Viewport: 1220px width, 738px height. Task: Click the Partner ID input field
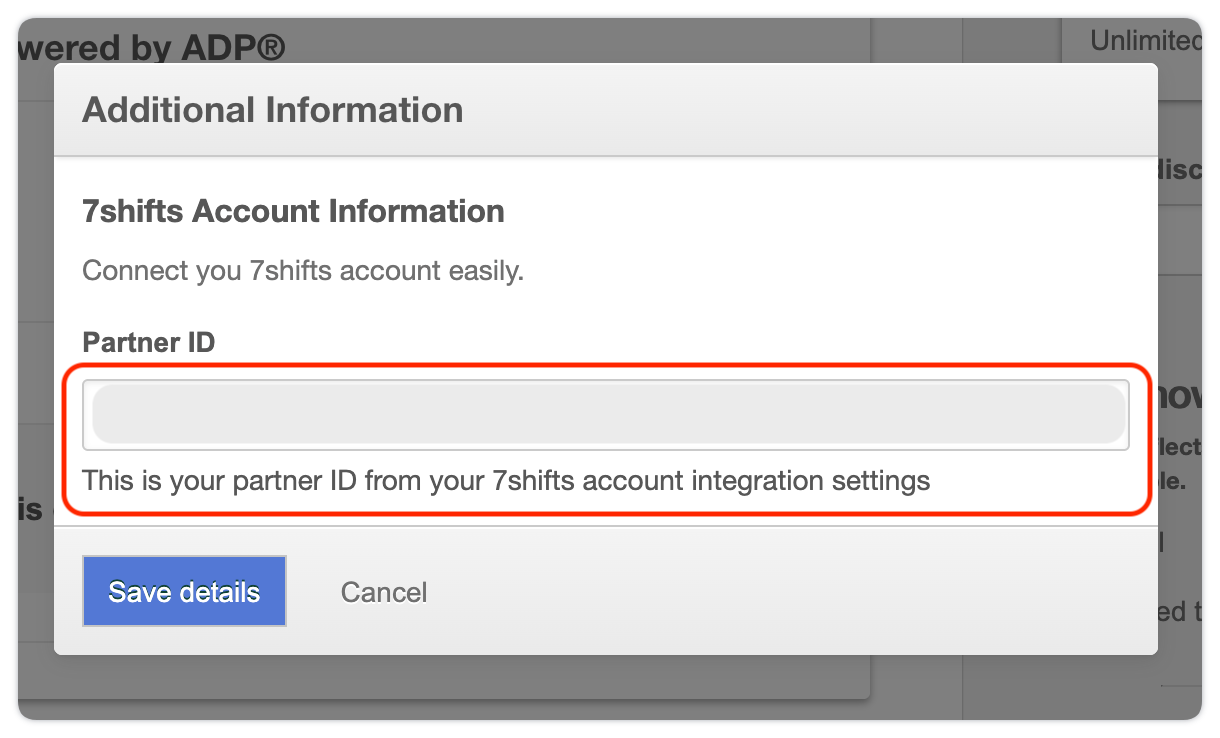(x=606, y=415)
